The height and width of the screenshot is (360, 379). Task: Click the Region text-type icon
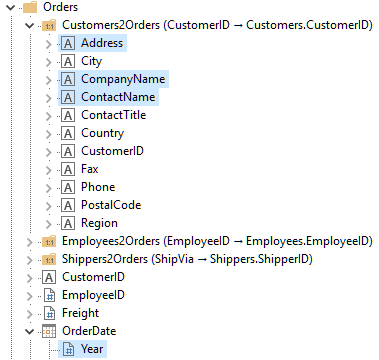68,223
